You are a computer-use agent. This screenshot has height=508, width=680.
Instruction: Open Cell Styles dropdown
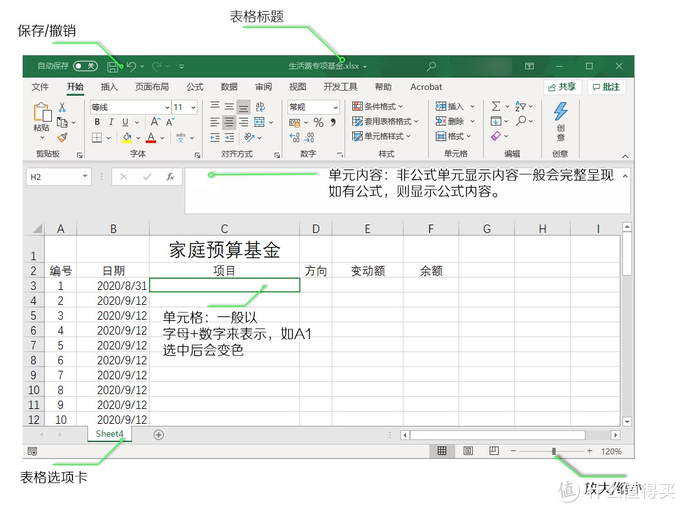tap(381, 136)
